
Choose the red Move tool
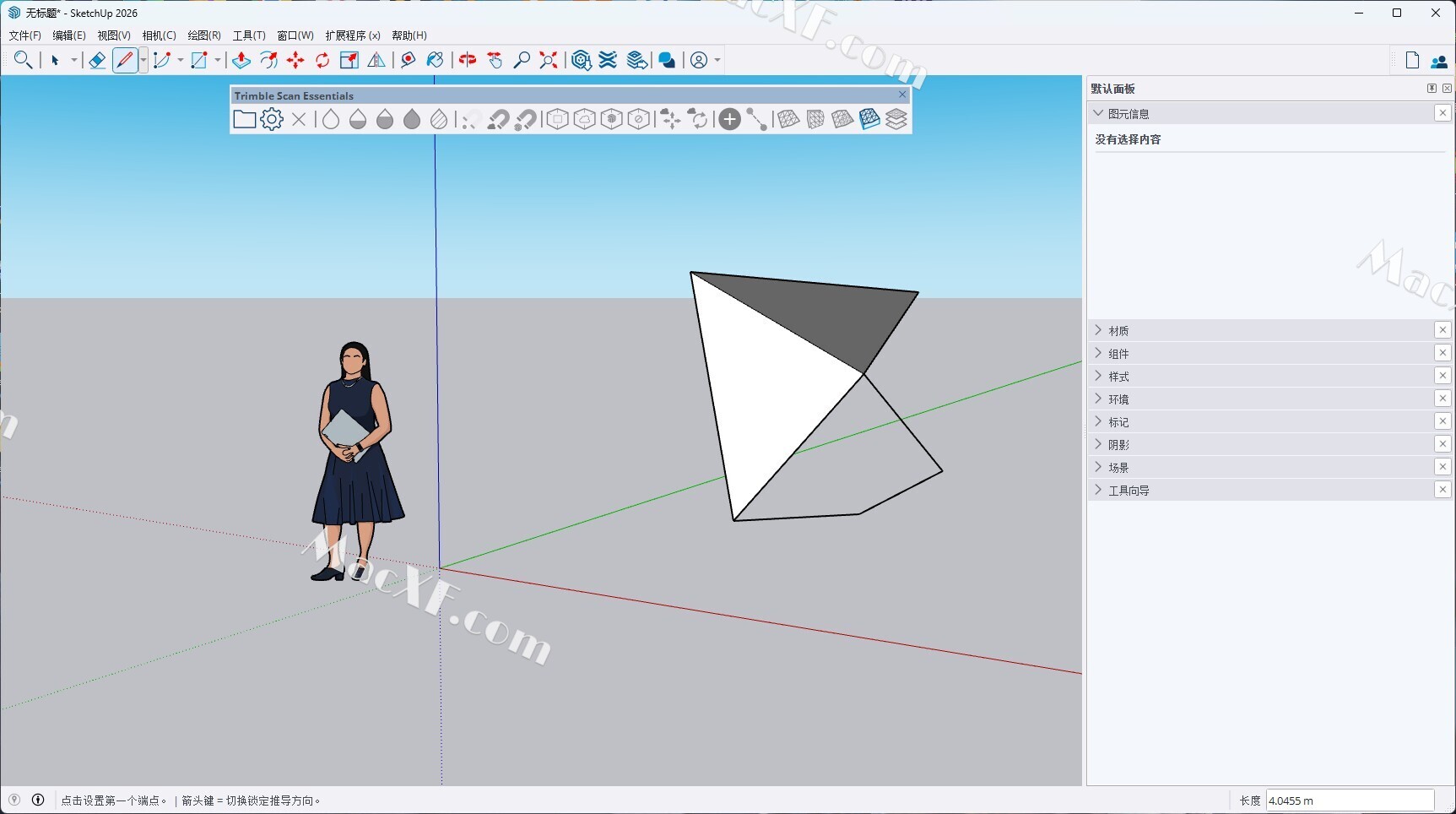(x=295, y=60)
